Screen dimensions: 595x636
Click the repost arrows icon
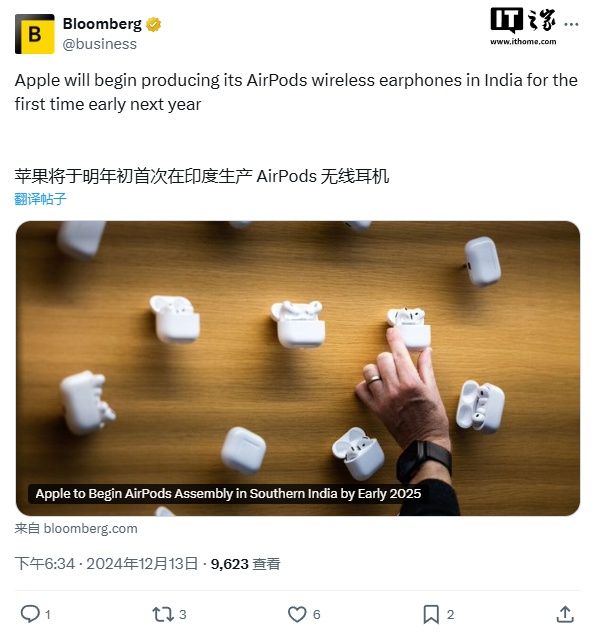(163, 614)
